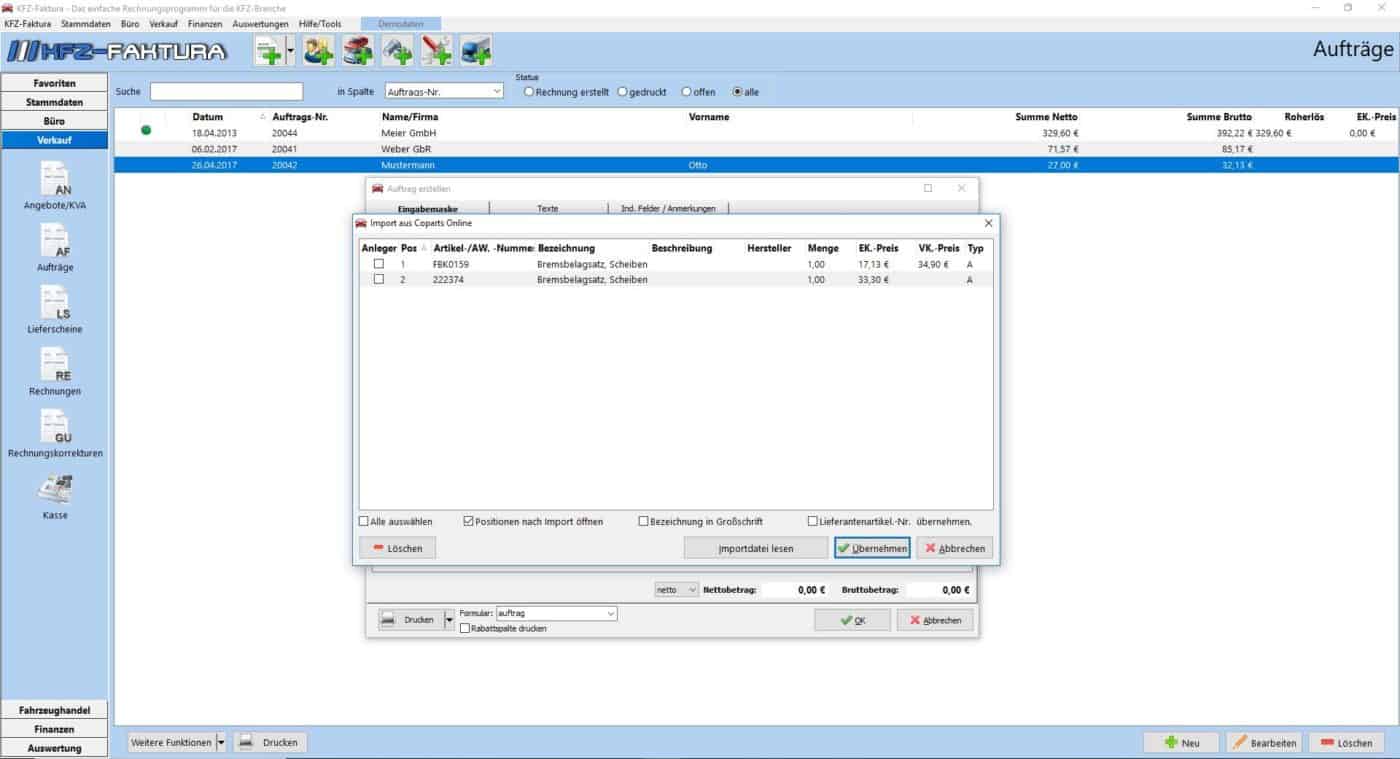Click the Weitere Funktionen button
The width and height of the screenshot is (1400, 759).
point(171,743)
